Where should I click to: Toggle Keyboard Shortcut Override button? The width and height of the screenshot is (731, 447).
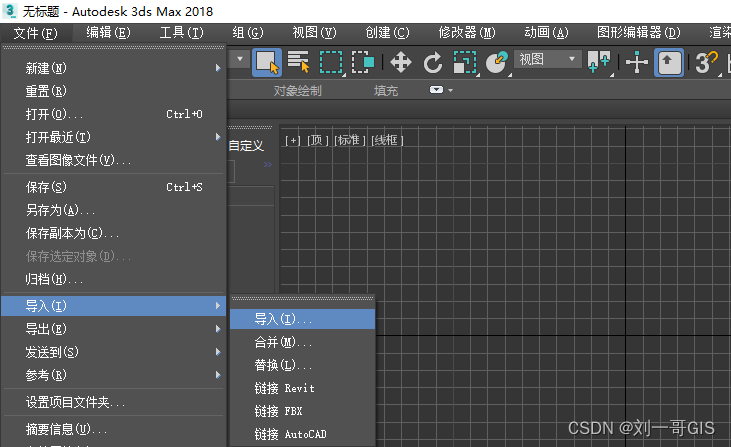669,62
